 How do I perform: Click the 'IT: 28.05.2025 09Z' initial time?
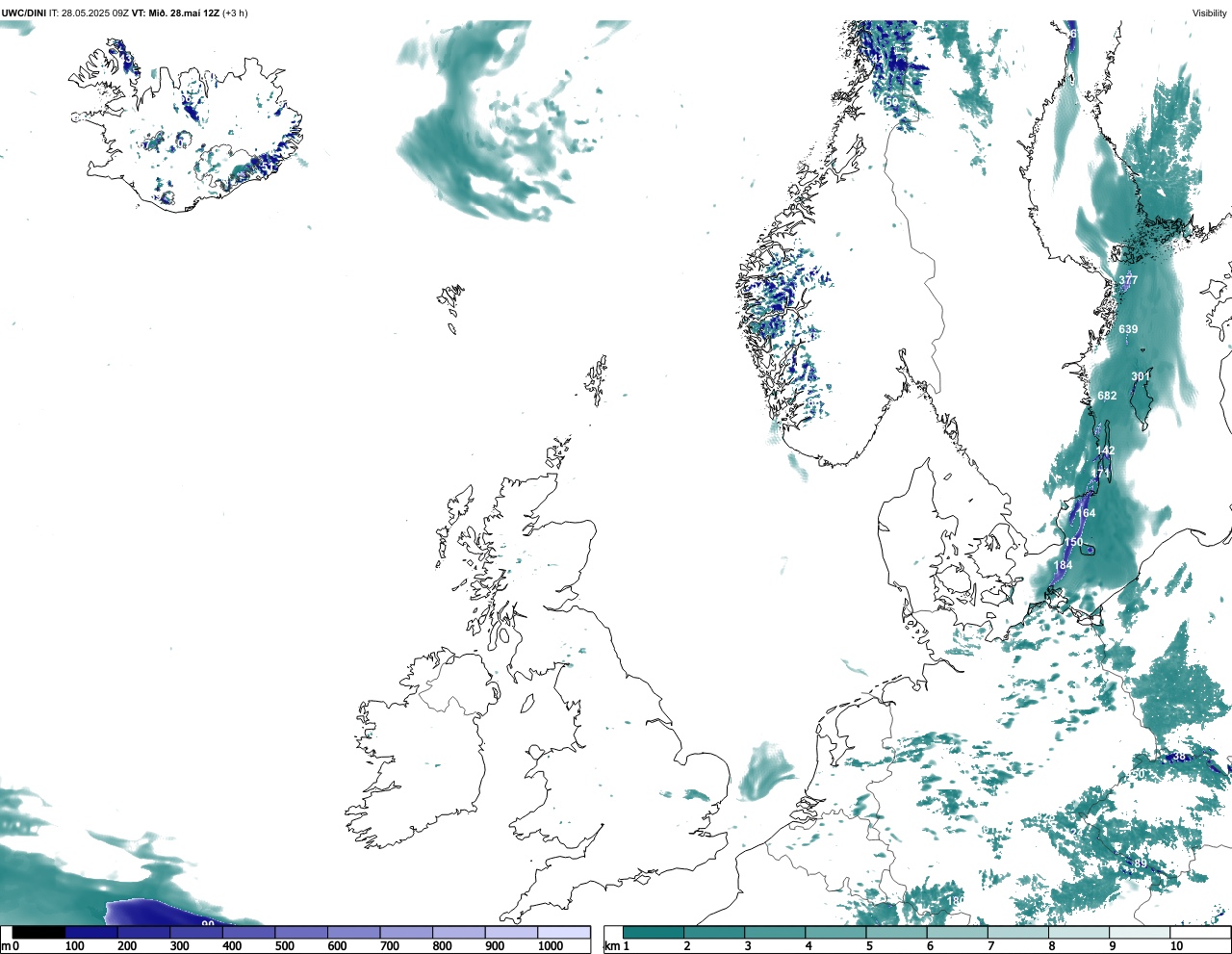90,13
